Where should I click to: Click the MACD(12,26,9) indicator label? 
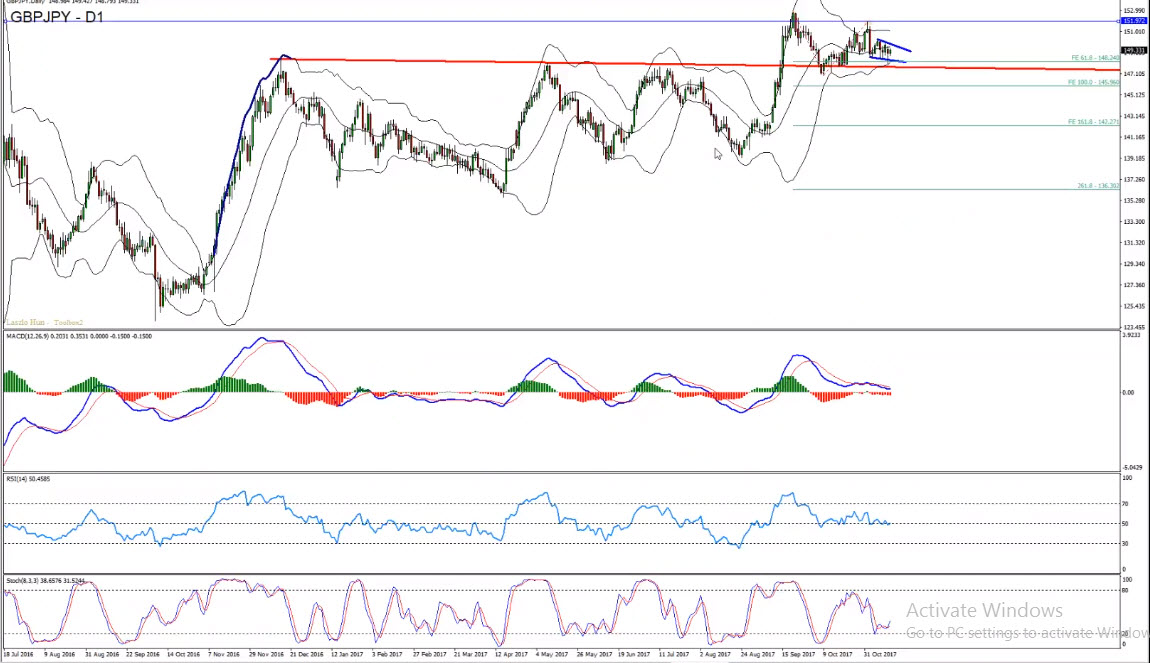tap(79, 337)
